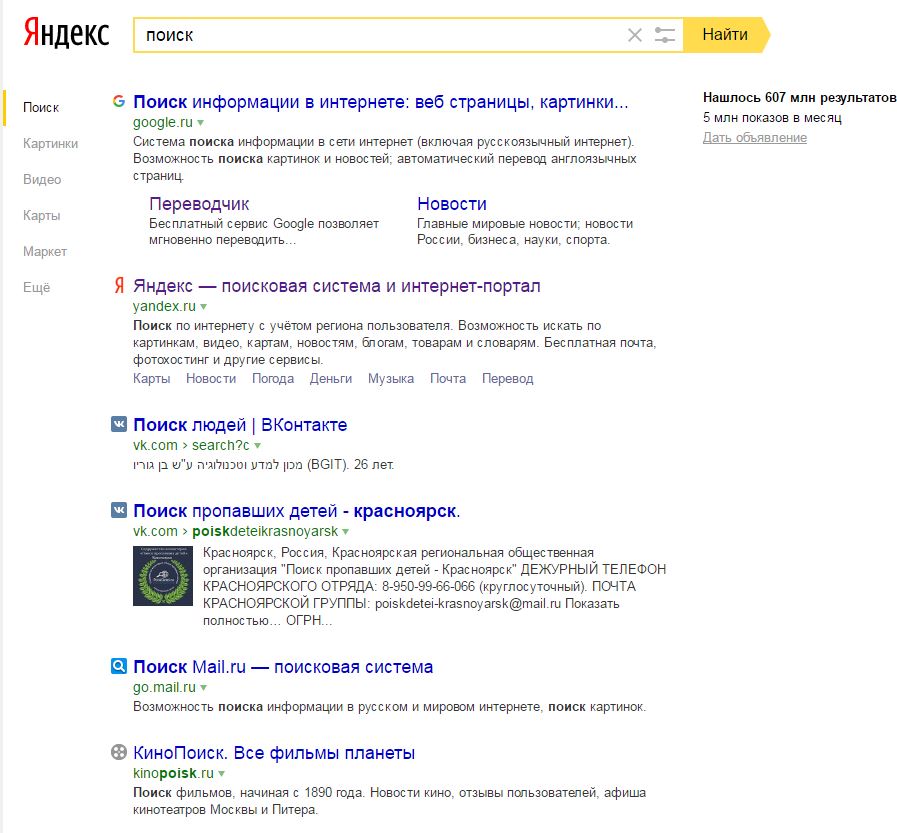Click KinoPoisk film reel favicon
This screenshot has height=833, width=897.
click(x=118, y=752)
